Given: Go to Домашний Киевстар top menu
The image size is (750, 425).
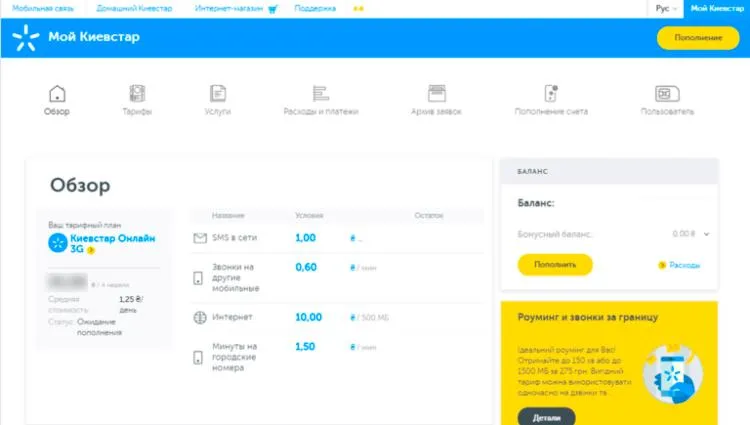Looking at the screenshot, I should click(x=134, y=9).
